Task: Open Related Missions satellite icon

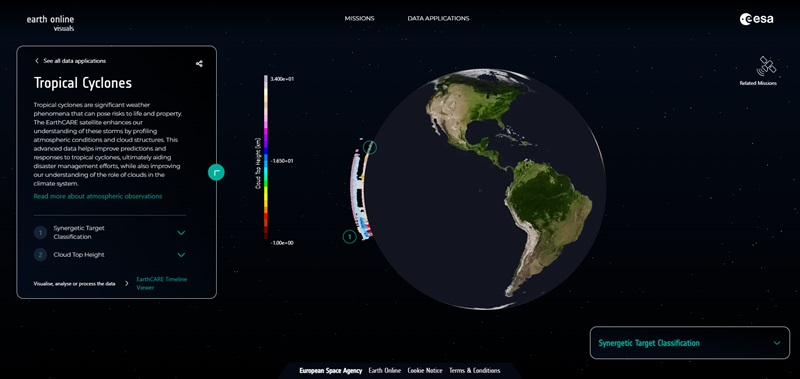Action: pyautogui.click(x=766, y=66)
